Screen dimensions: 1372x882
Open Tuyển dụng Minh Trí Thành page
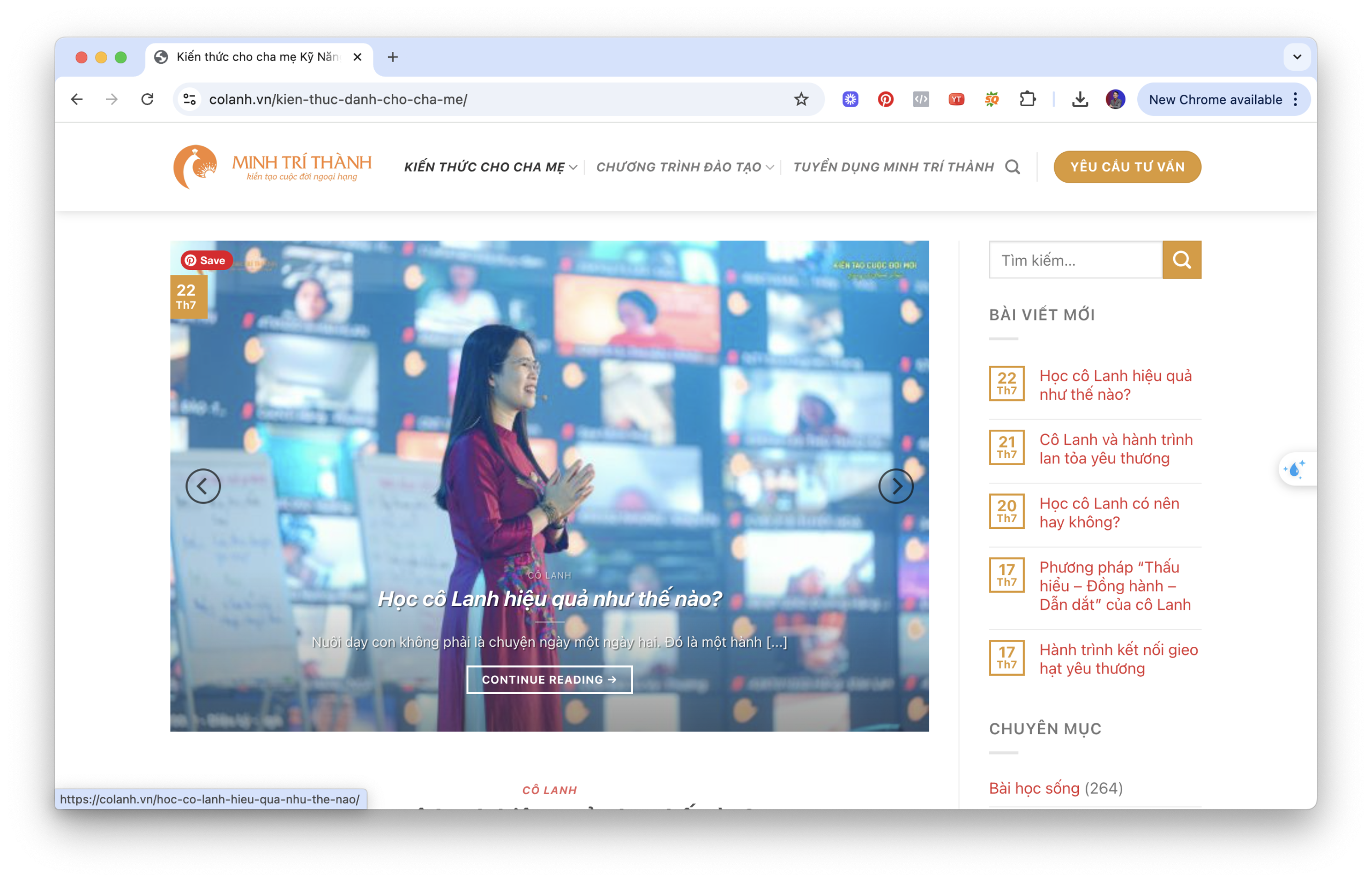[893, 167]
